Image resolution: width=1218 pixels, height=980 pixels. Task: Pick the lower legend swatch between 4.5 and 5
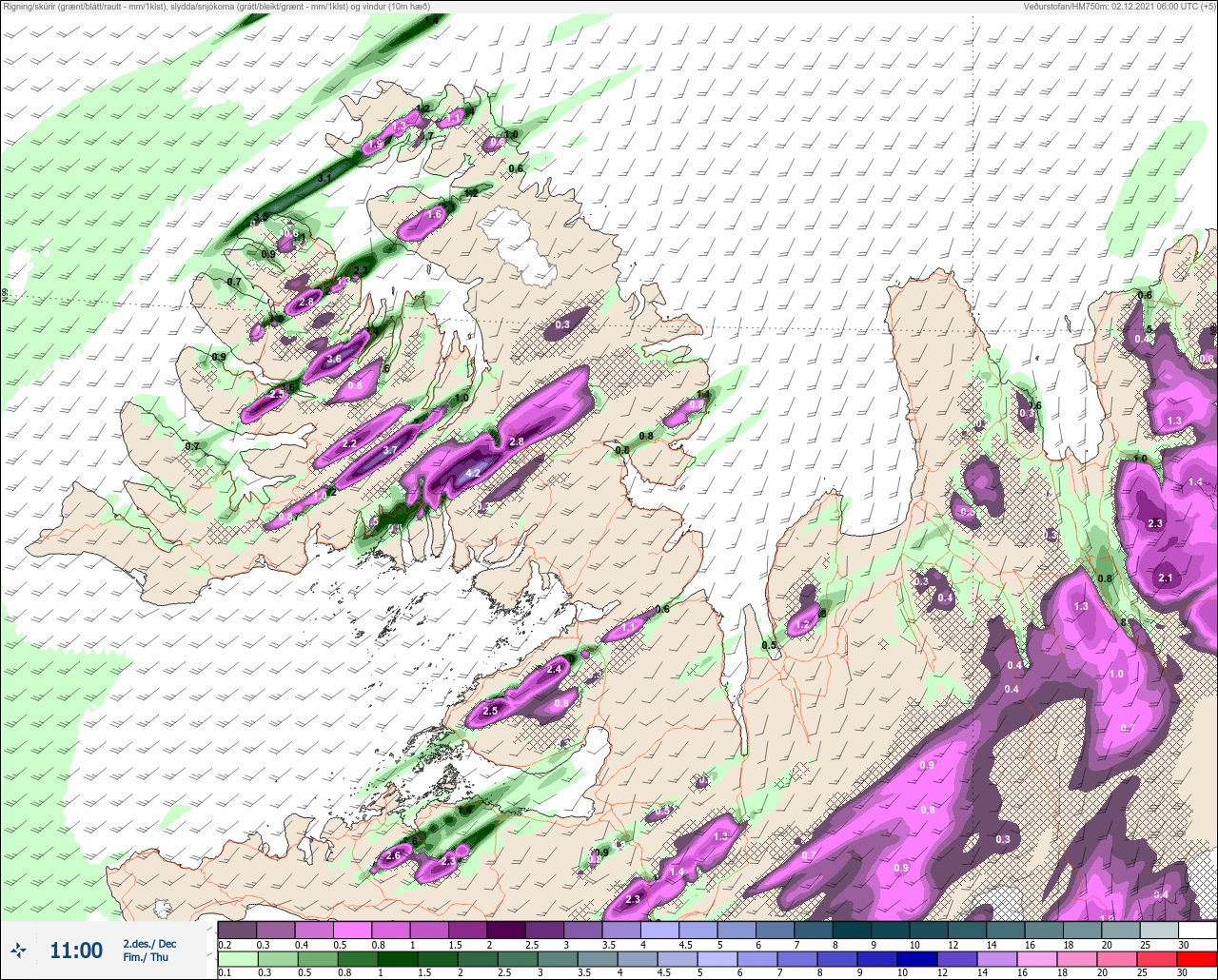[x=679, y=959]
